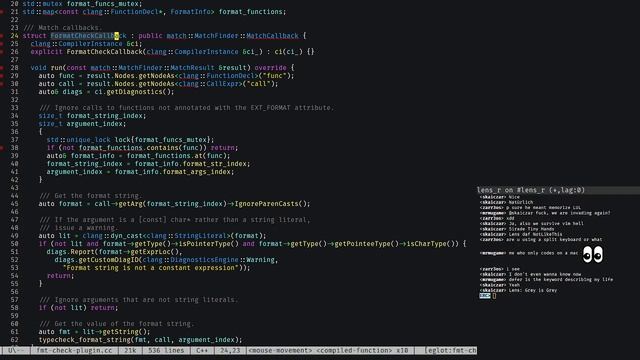Viewport: 640px width, 360px height.
Task: Click 'MatchResult' on line 28
Action: pyautogui.click(x=192, y=68)
